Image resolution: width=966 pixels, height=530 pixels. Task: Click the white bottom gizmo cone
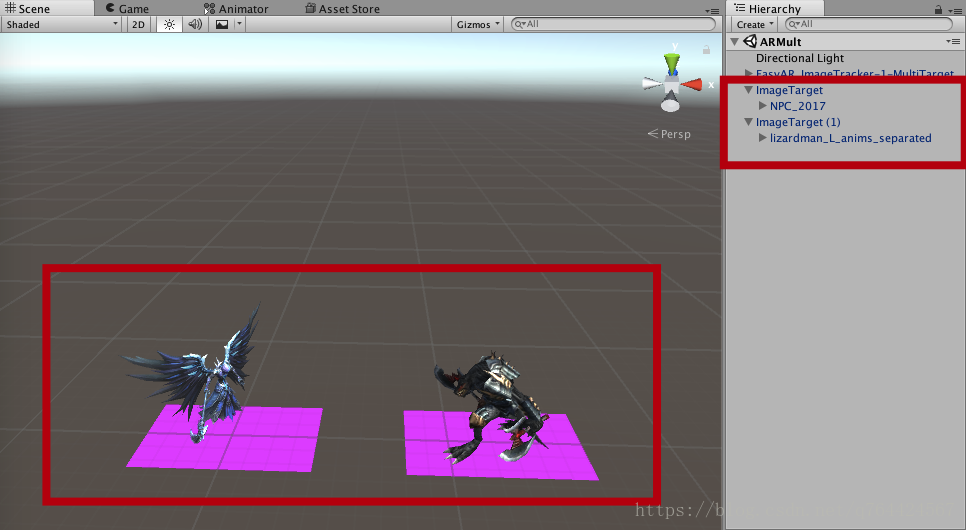(x=670, y=103)
